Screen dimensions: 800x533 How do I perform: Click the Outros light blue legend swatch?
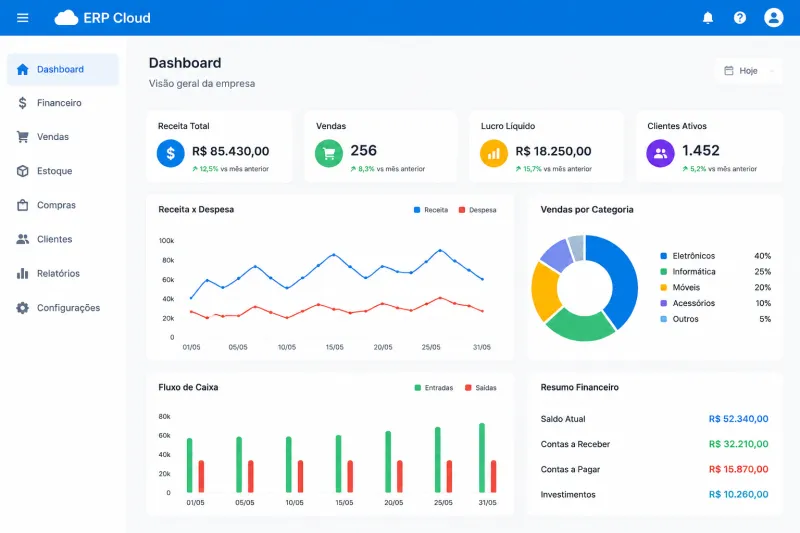pyautogui.click(x=664, y=319)
